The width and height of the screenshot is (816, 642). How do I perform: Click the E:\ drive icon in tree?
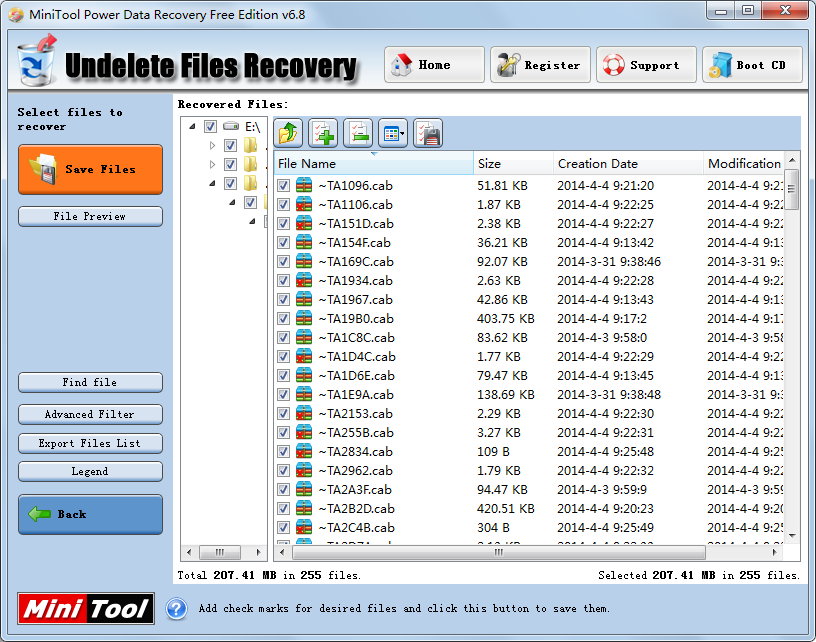click(x=231, y=126)
